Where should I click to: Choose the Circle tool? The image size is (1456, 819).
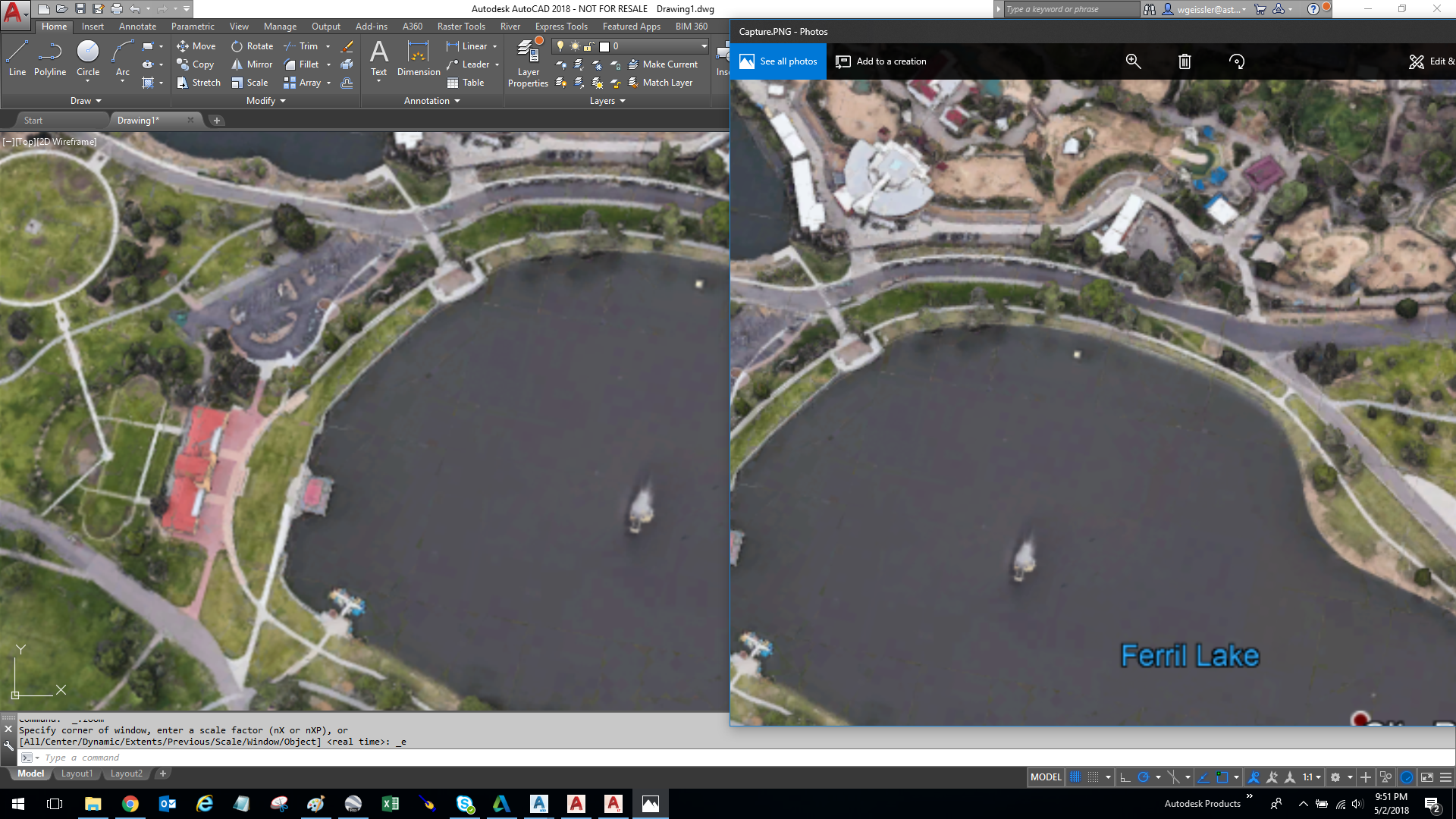(x=88, y=58)
